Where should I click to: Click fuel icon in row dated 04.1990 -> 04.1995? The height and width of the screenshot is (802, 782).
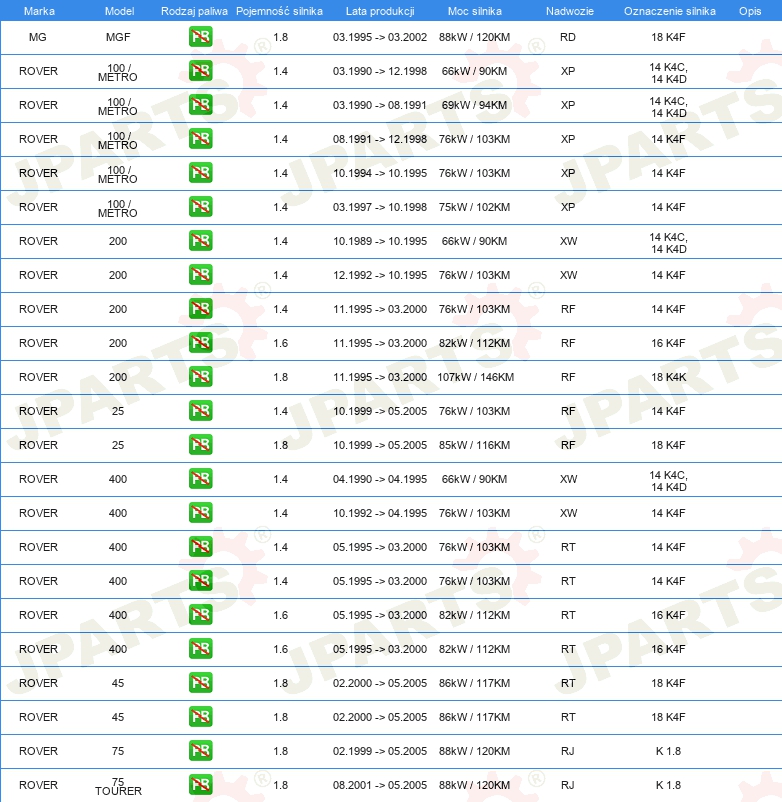200,479
